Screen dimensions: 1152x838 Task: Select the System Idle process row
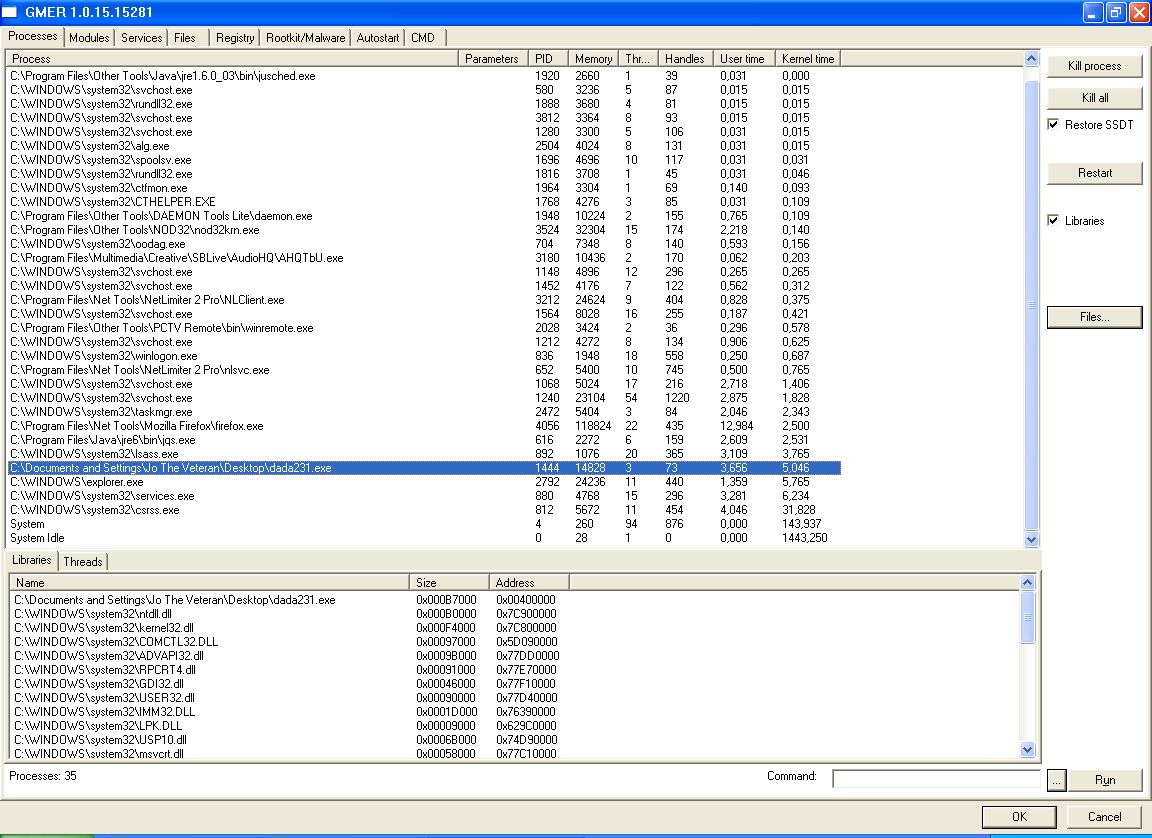coord(424,538)
